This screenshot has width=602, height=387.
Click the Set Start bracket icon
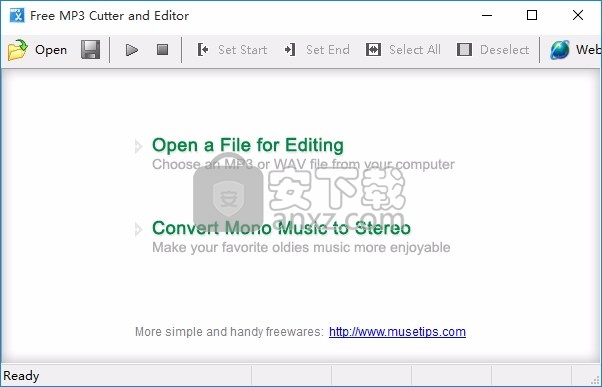[x=203, y=50]
